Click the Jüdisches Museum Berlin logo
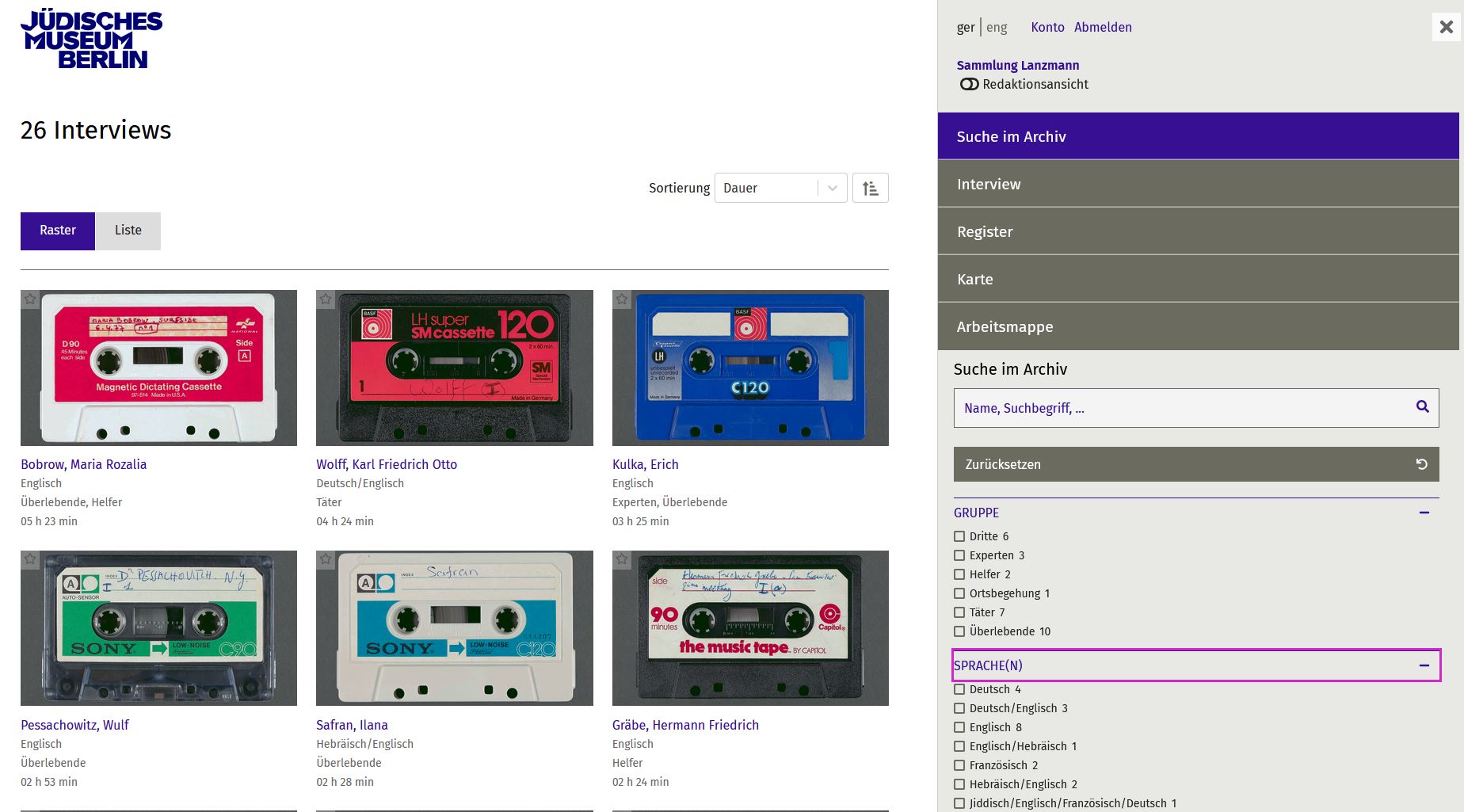Image resolution: width=1464 pixels, height=812 pixels. [91, 39]
